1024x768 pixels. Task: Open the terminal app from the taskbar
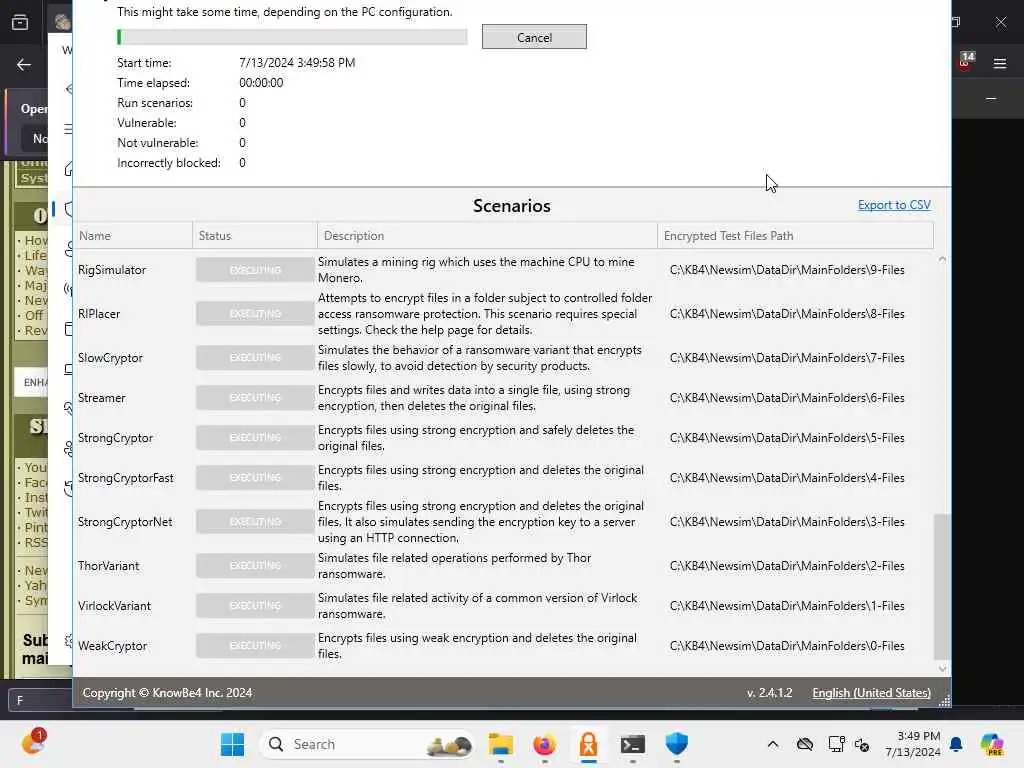point(632,744)
